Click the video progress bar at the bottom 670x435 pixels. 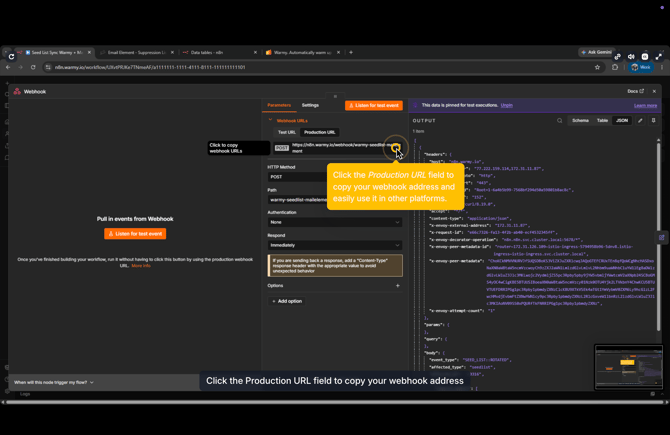click(335, 402)
